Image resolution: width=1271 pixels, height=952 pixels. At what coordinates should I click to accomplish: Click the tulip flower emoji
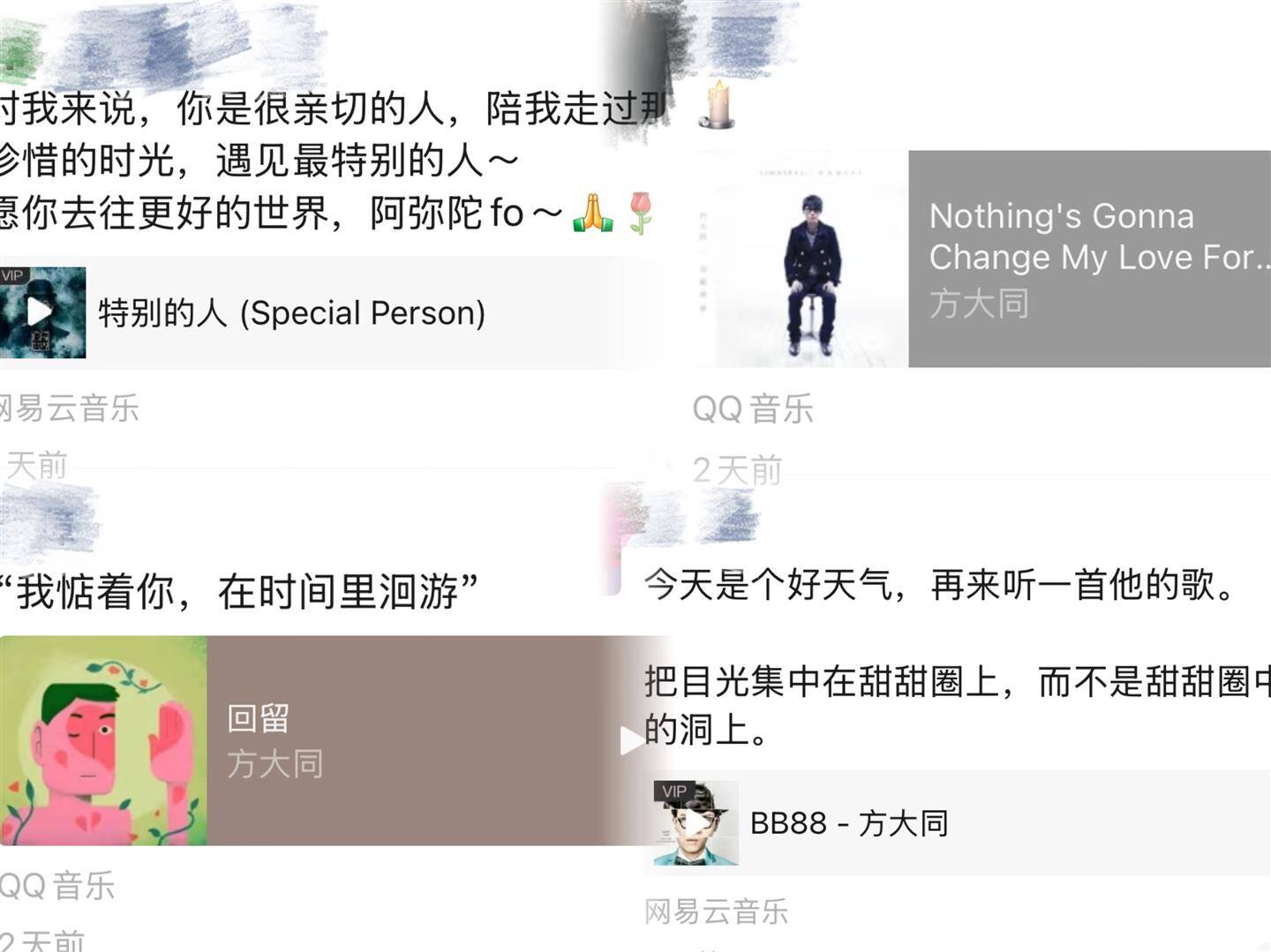click(x=641, y=213)
